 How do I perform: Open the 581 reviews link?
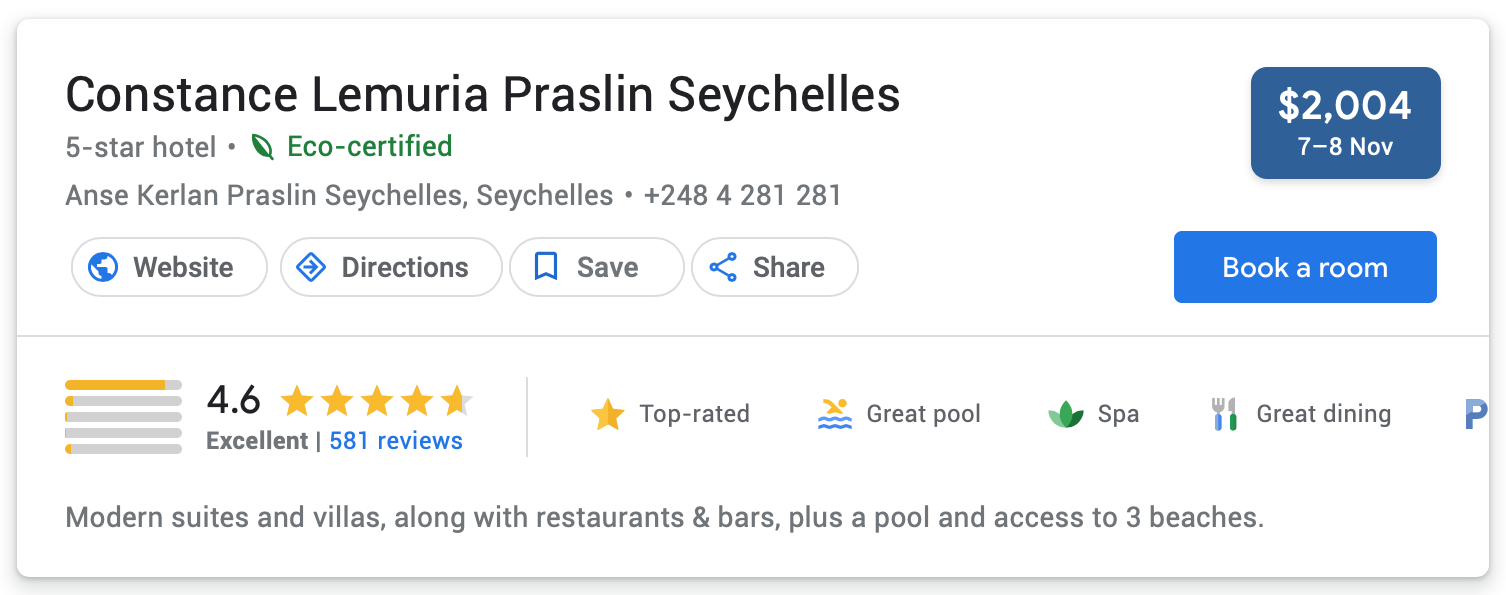click(x=395, y=441)
